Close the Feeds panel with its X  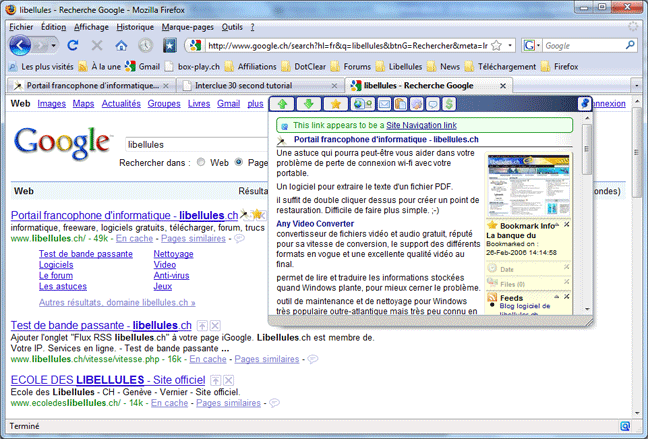pyautogui.click(x=567, y=296)
